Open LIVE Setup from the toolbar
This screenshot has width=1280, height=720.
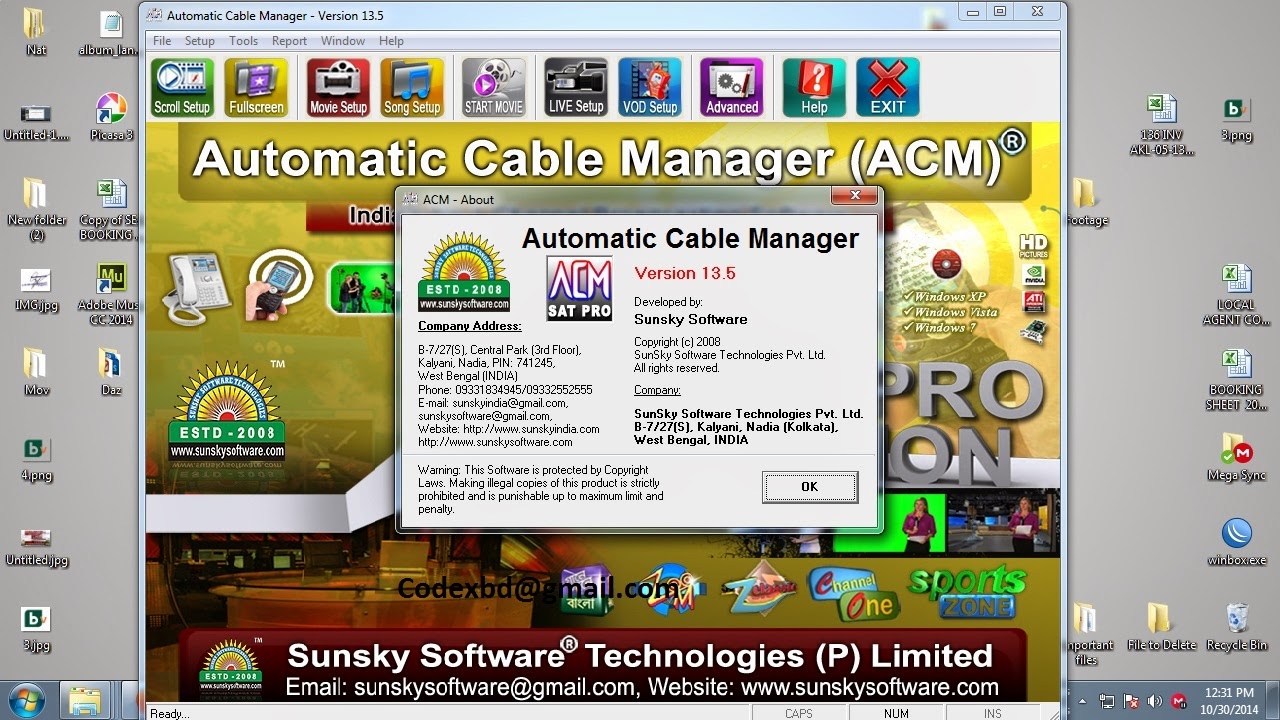tap(576, 87)
